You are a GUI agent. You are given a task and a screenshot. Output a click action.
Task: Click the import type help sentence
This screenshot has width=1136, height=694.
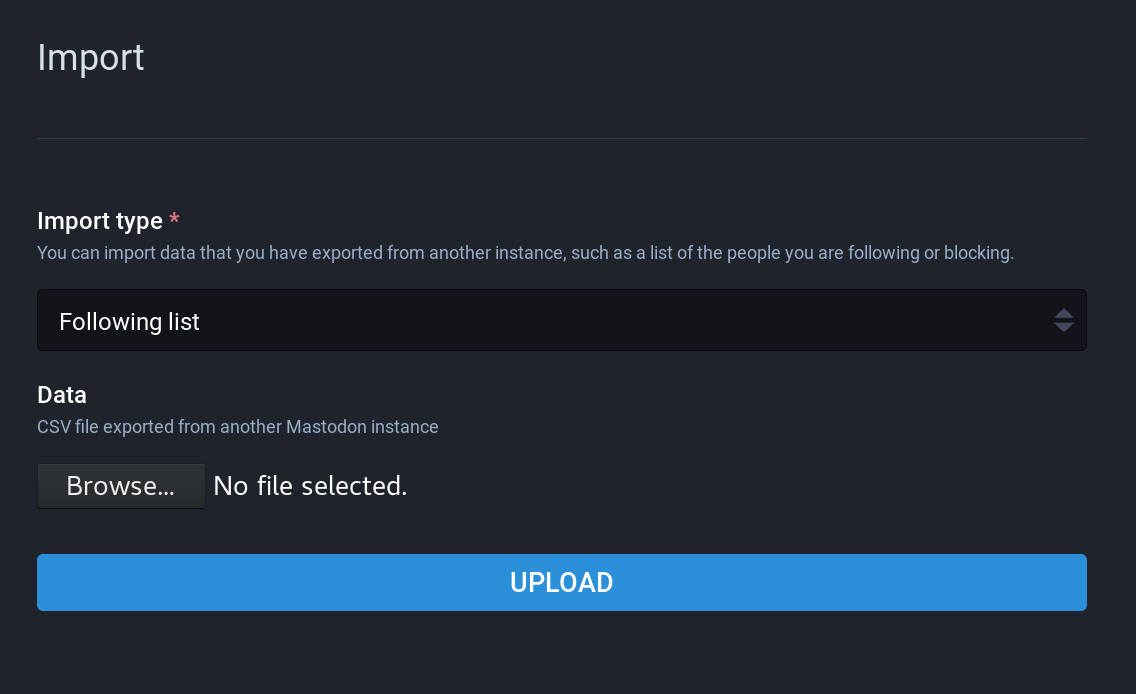click(525, 253)
